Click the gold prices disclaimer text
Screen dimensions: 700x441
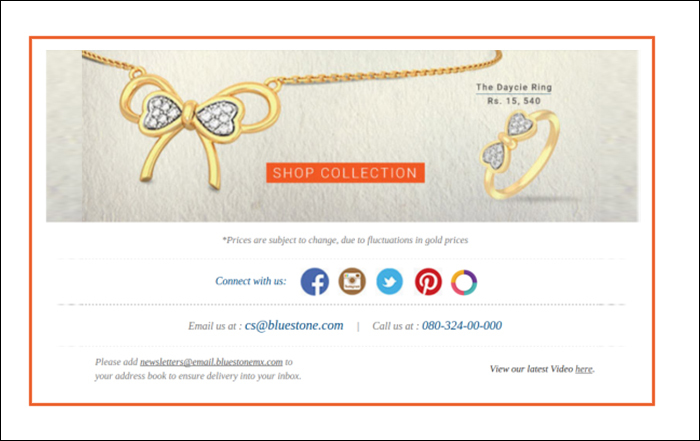345,240
